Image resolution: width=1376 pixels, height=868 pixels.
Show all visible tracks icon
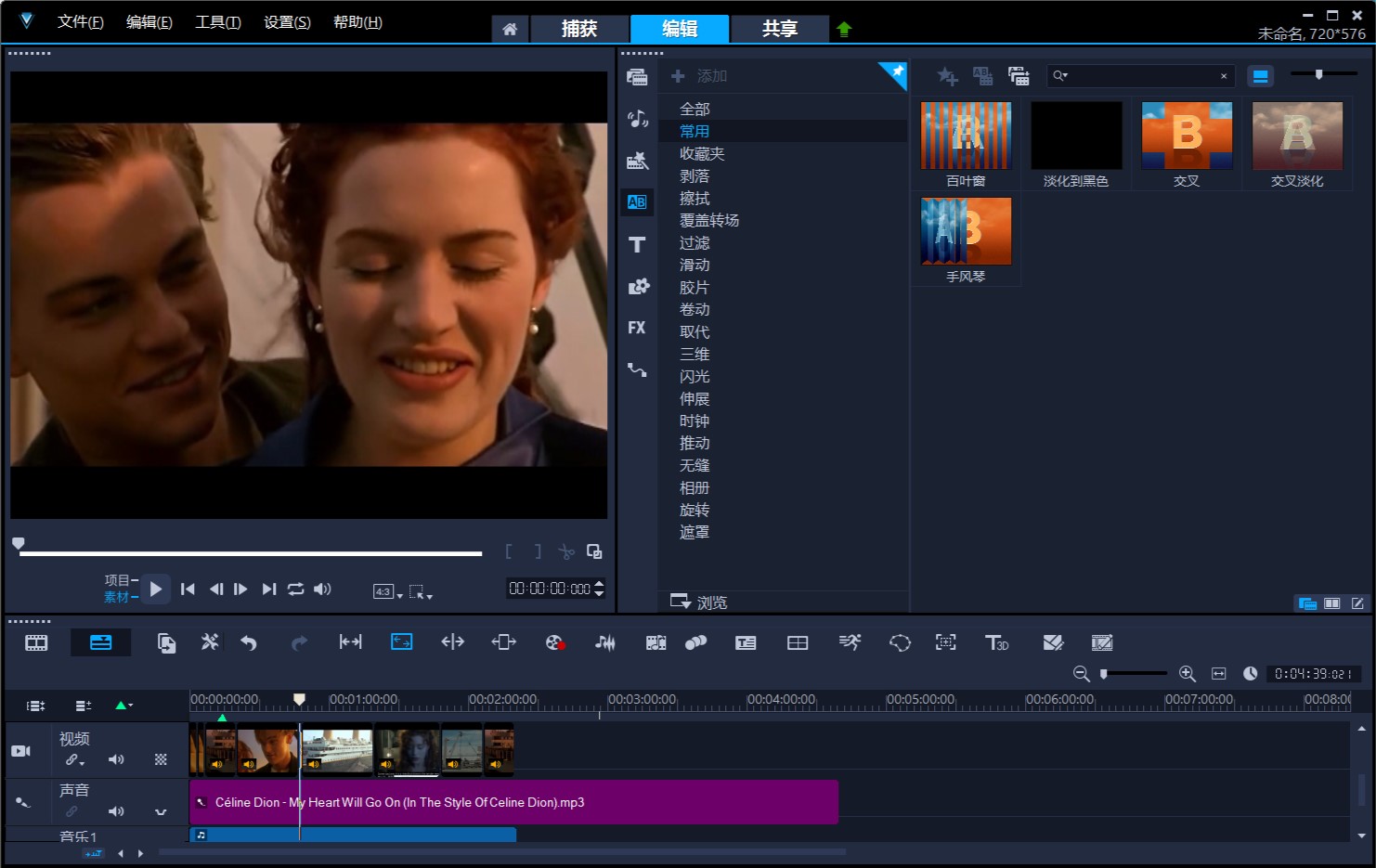coord(36,706)
